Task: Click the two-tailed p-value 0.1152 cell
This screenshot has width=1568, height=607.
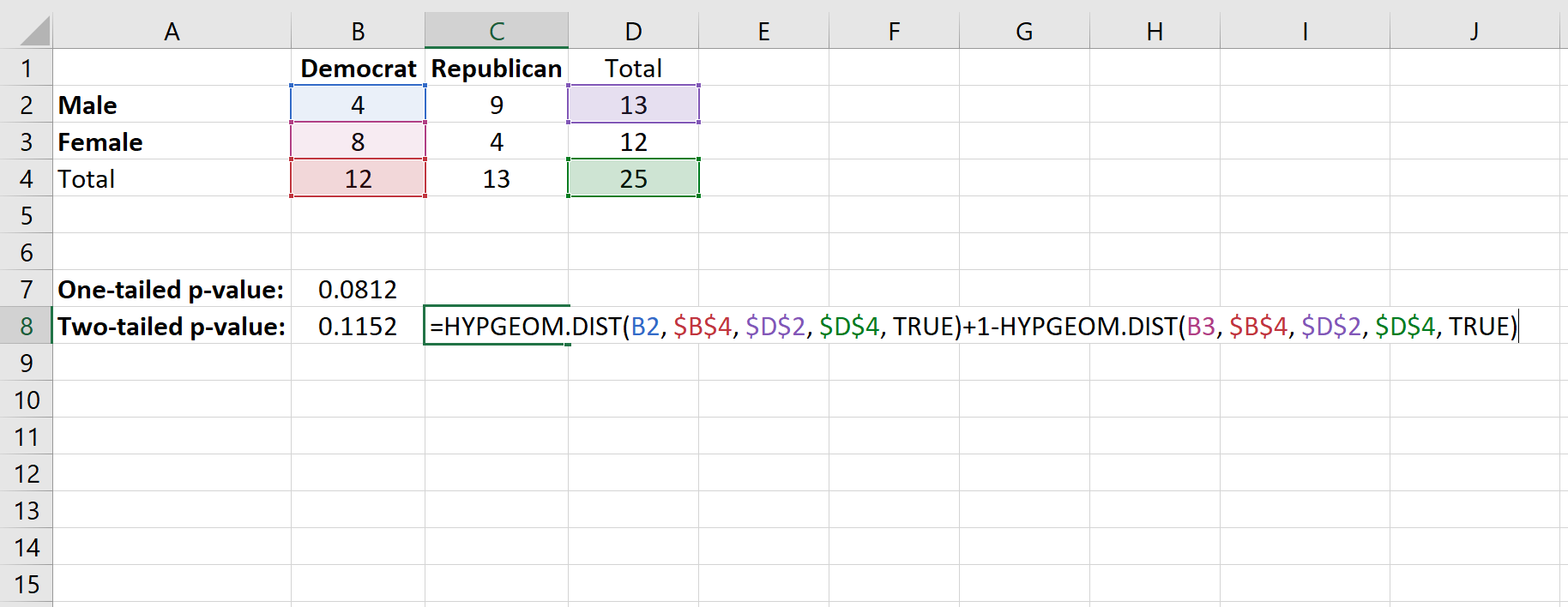Action: coord(358,327)
